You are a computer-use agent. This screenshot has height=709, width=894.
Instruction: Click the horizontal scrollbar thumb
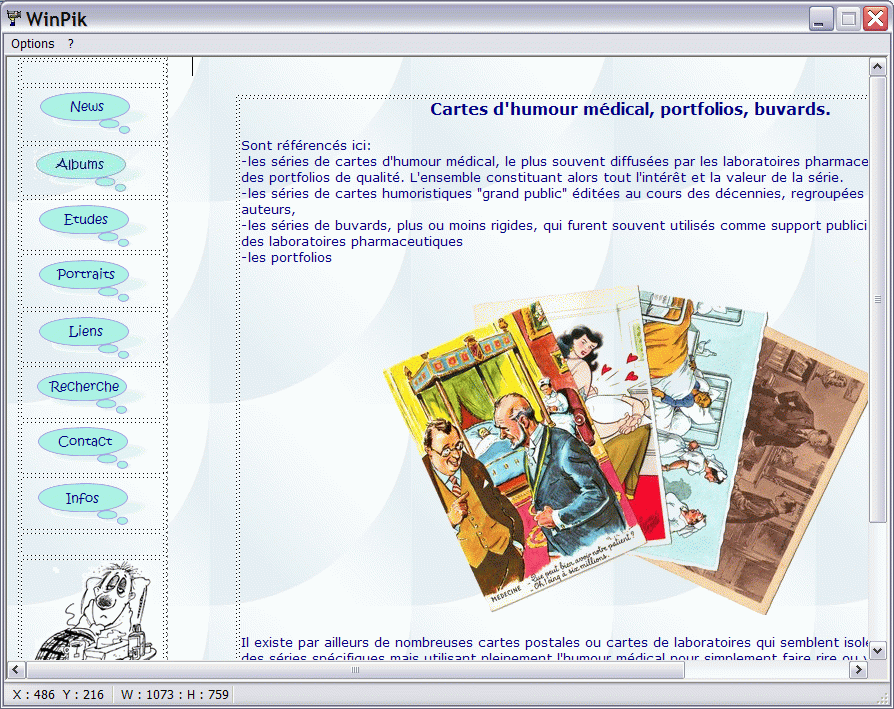click(x=355, y=670)
